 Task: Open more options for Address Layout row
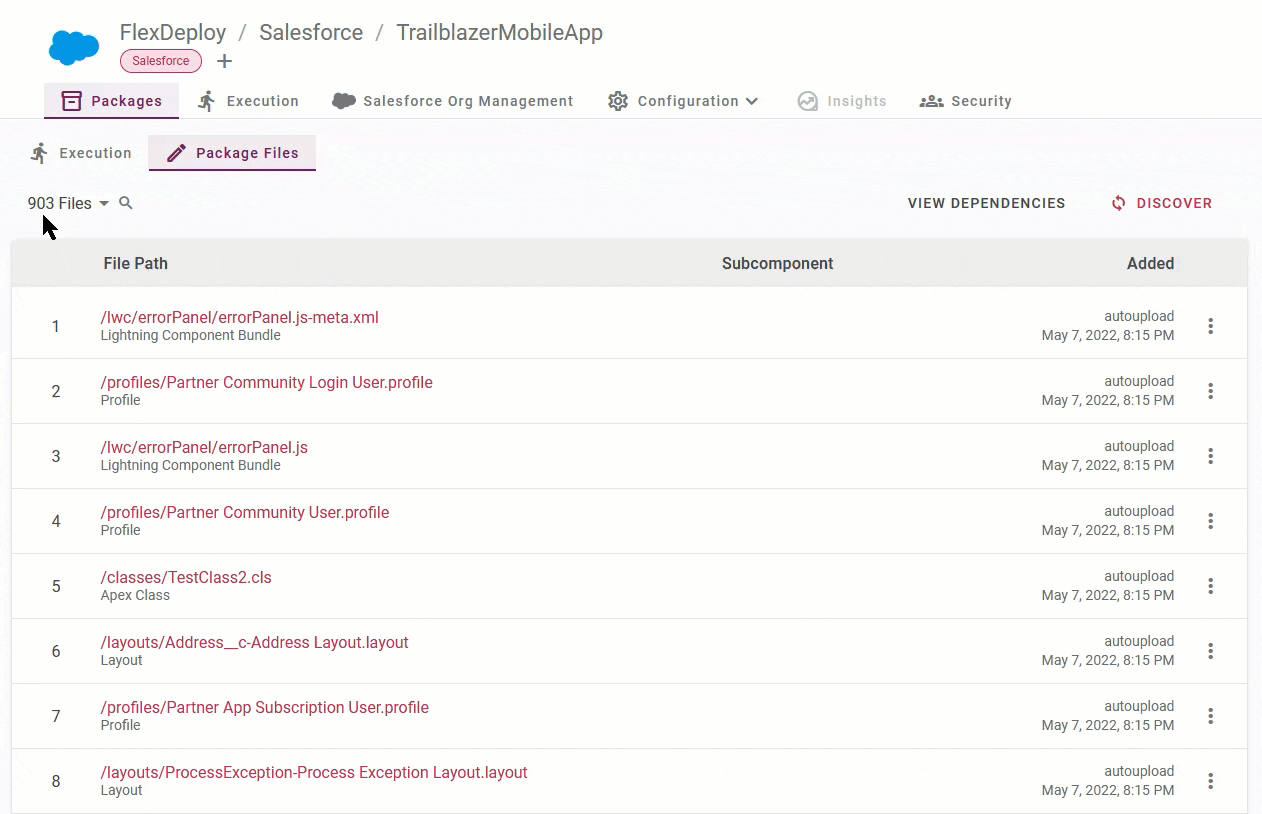1210,651
